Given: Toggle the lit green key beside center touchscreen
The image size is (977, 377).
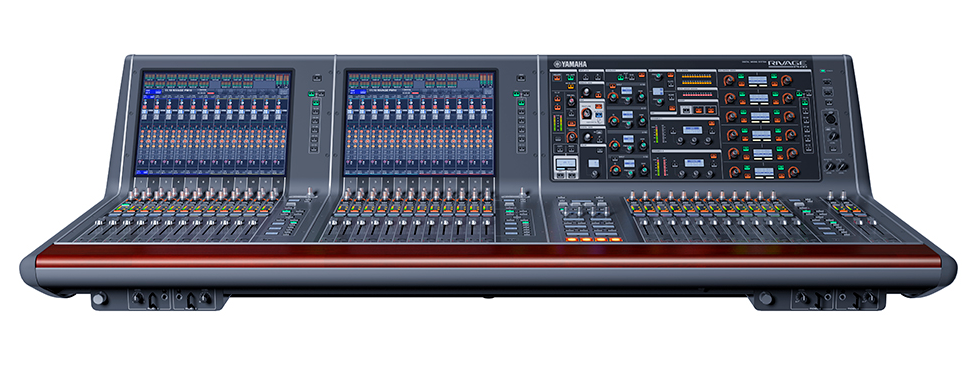Looking at the screenshot, I should pyautogui.click(x=521, y=103).
